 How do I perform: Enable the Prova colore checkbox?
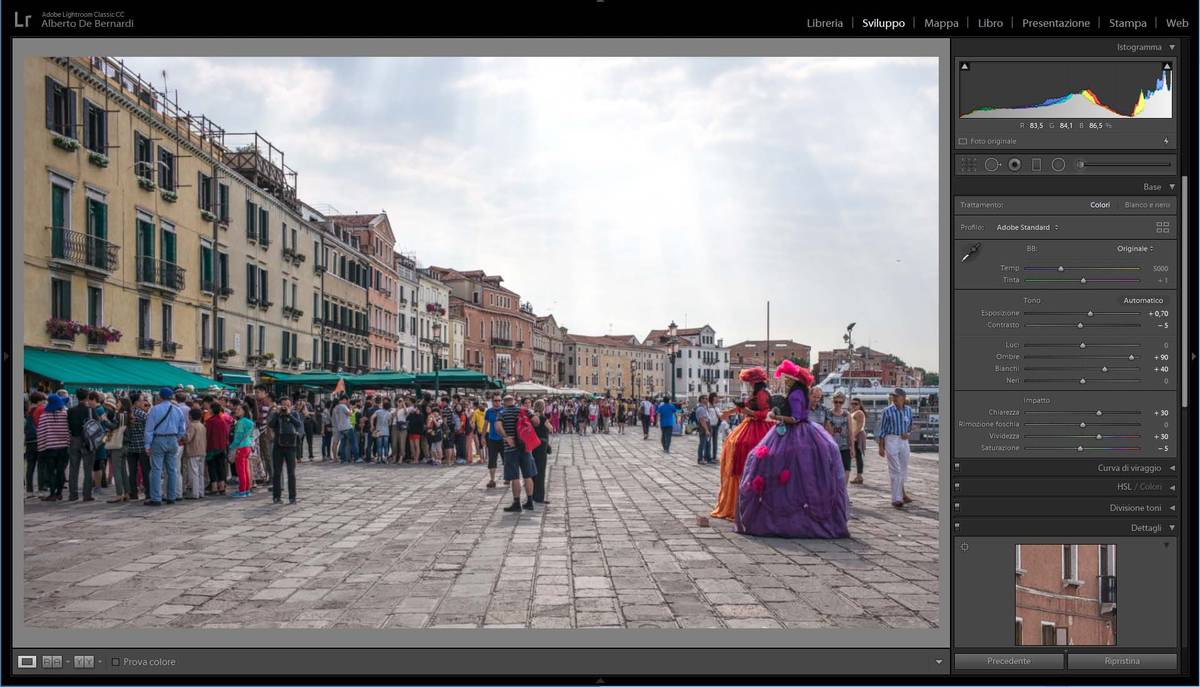pyautogui.click(x=116, y=662)
